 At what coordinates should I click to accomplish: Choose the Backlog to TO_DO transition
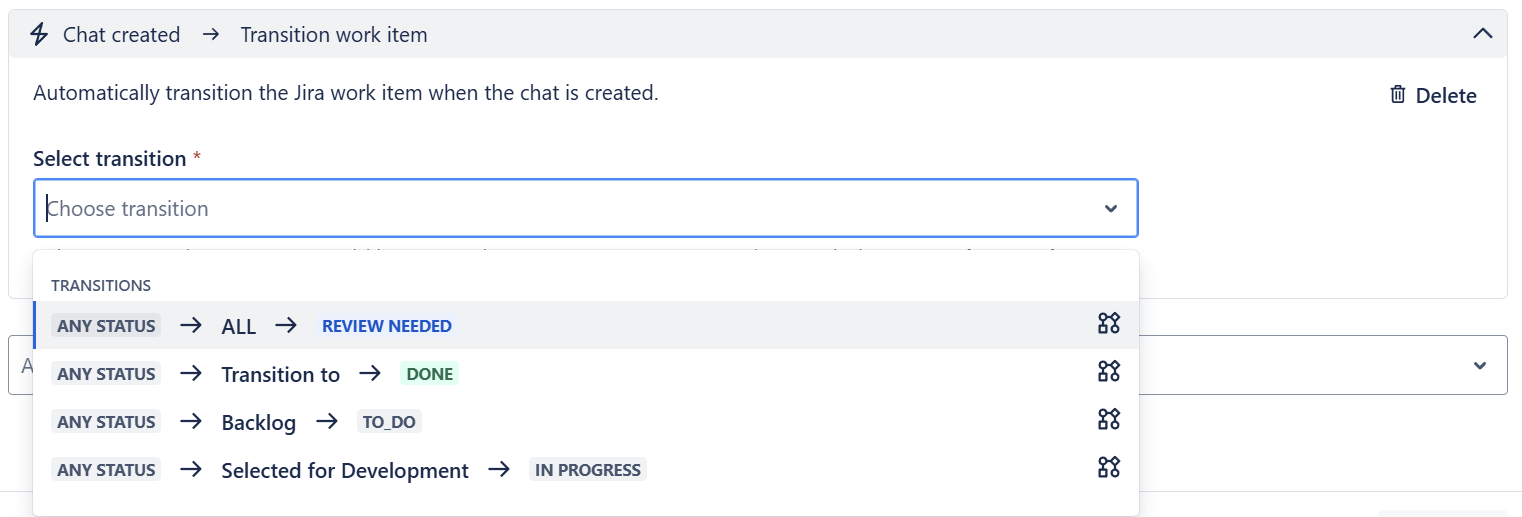pos(258,422)
